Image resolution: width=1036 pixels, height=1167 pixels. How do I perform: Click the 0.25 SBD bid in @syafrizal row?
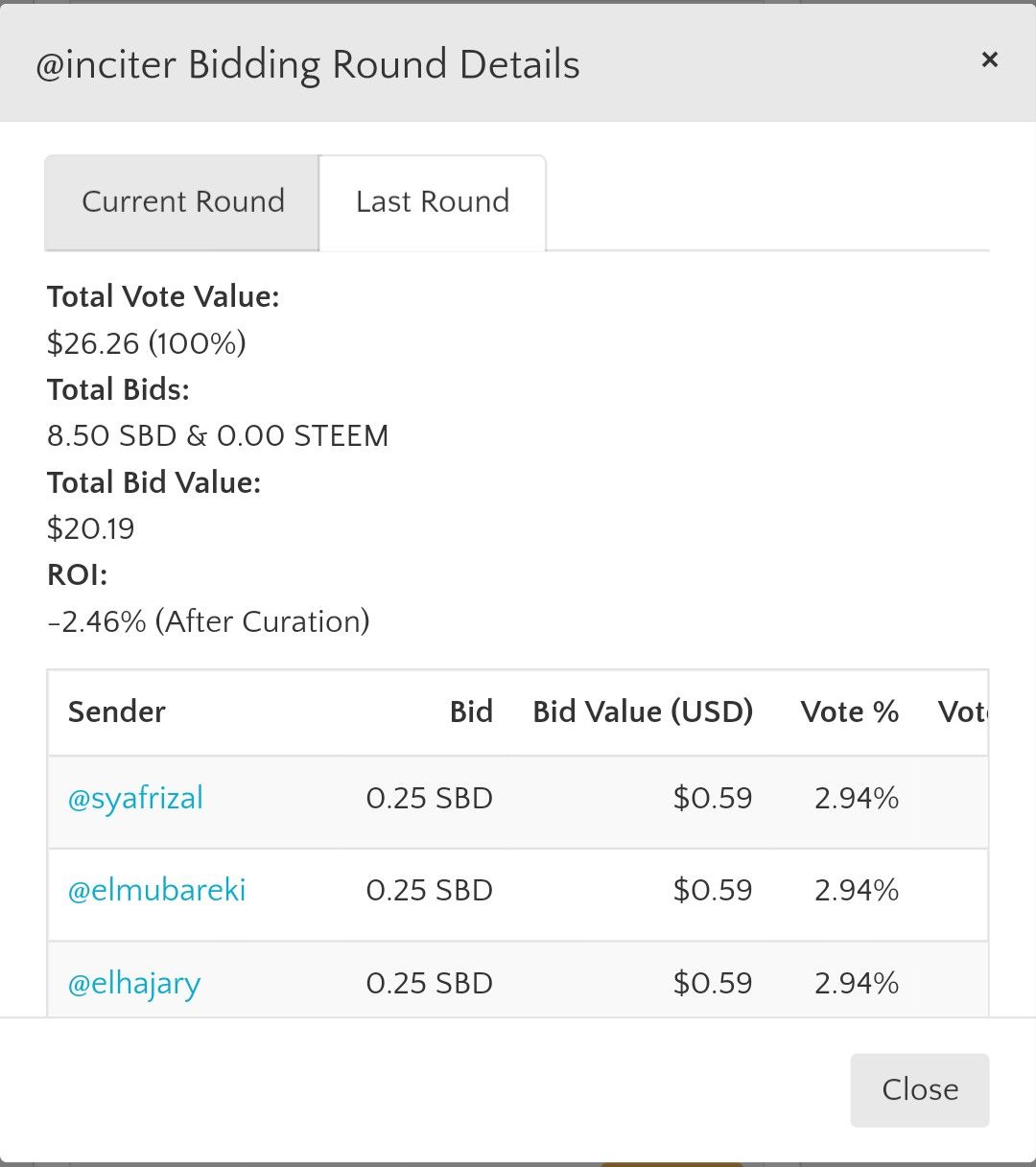coord(429,798)
